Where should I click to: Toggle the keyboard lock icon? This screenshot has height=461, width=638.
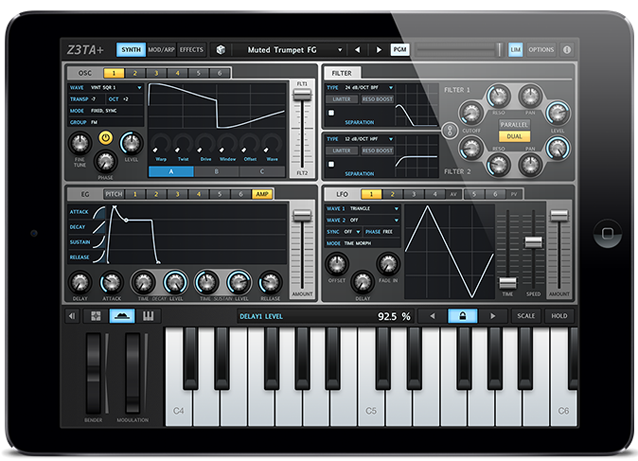tap(462, 316)
